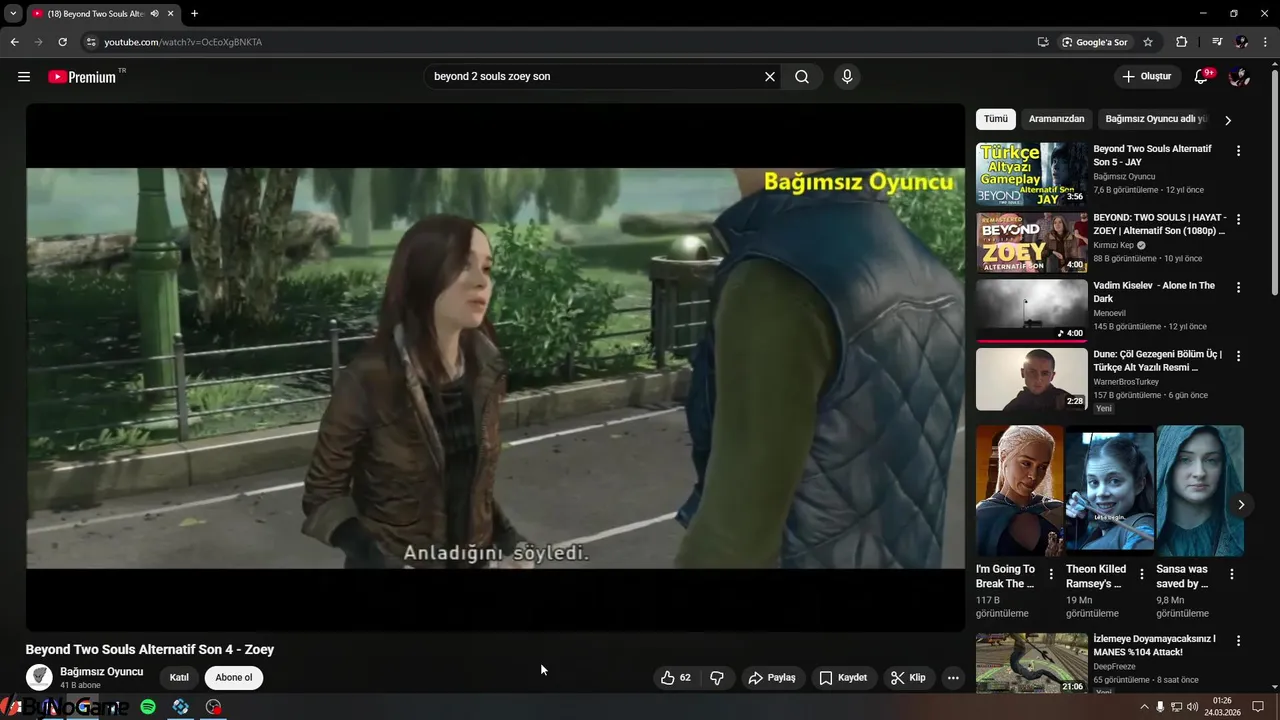The image size is (1280, 720).
Task: Click the Google'a Sor button
Action: 1095,42
